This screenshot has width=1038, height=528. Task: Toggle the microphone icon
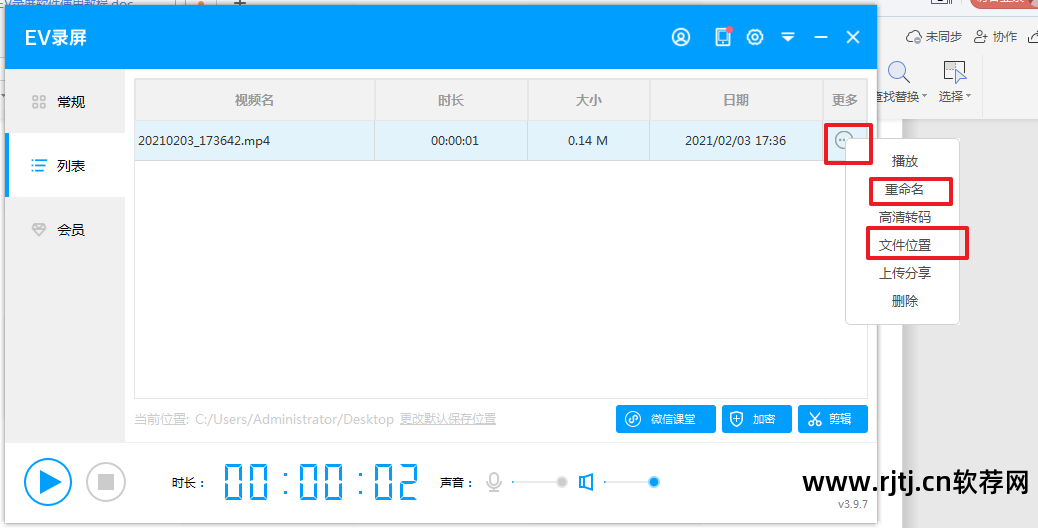(494, 482)
